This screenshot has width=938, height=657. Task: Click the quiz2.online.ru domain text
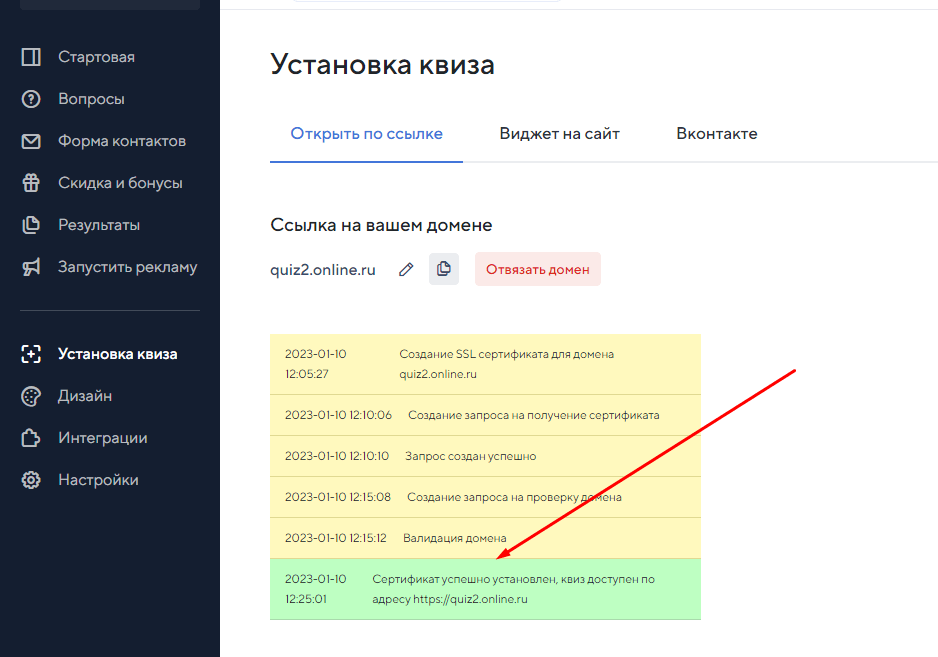[x=323, y=270]
